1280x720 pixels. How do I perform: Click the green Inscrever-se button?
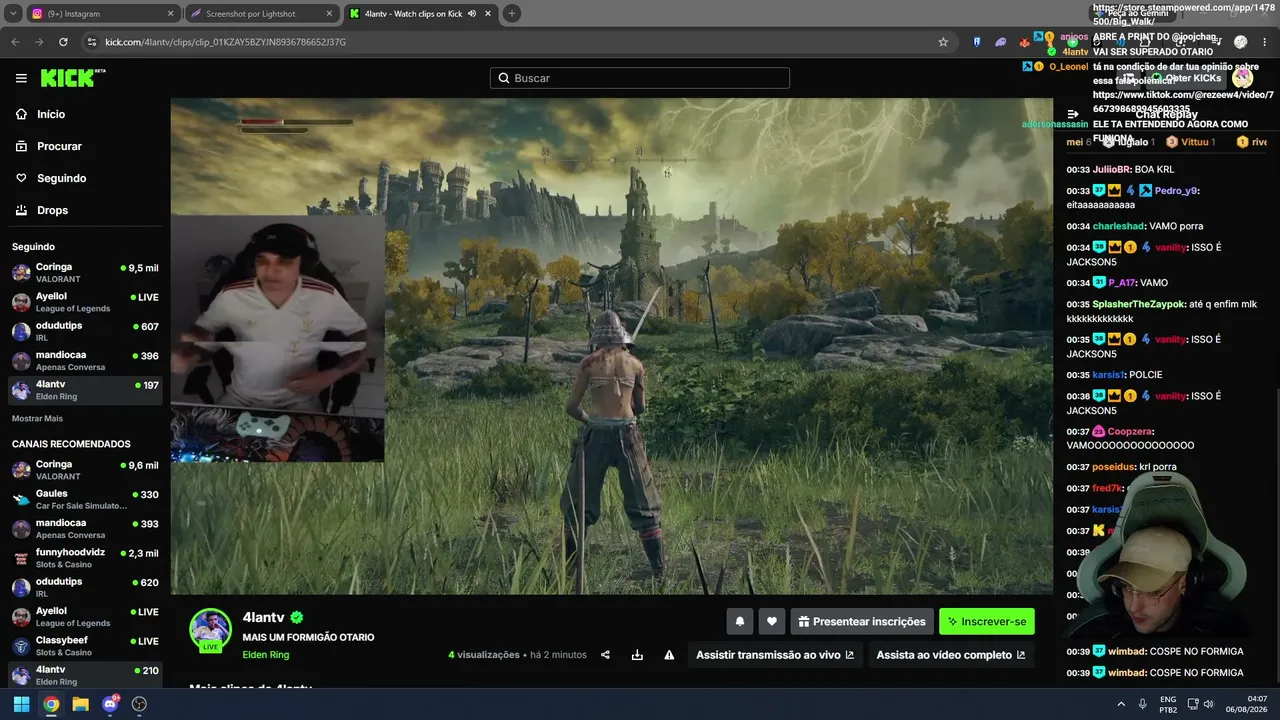[987, 621]
